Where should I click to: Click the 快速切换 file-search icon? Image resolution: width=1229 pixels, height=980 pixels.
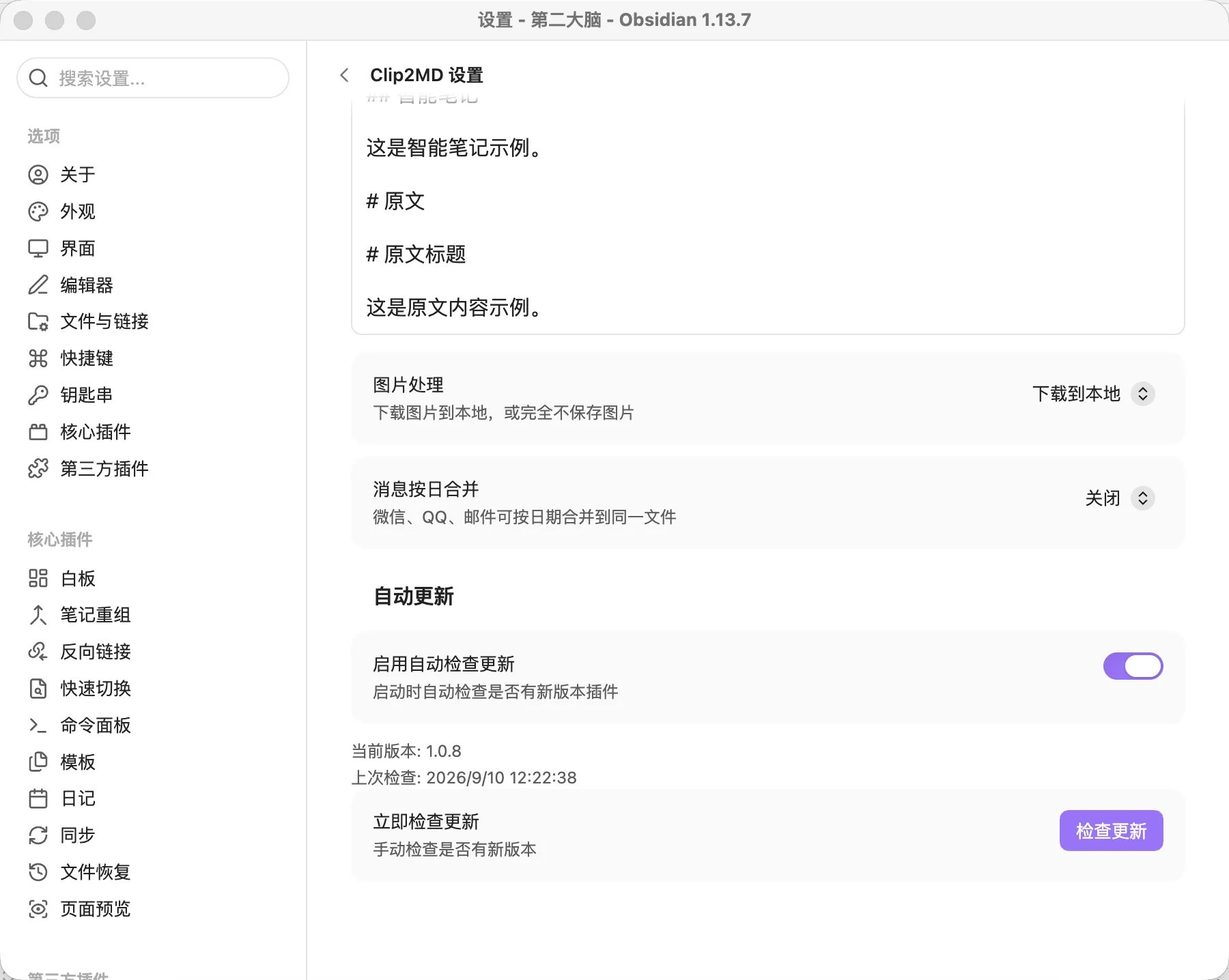pos(38,689)
